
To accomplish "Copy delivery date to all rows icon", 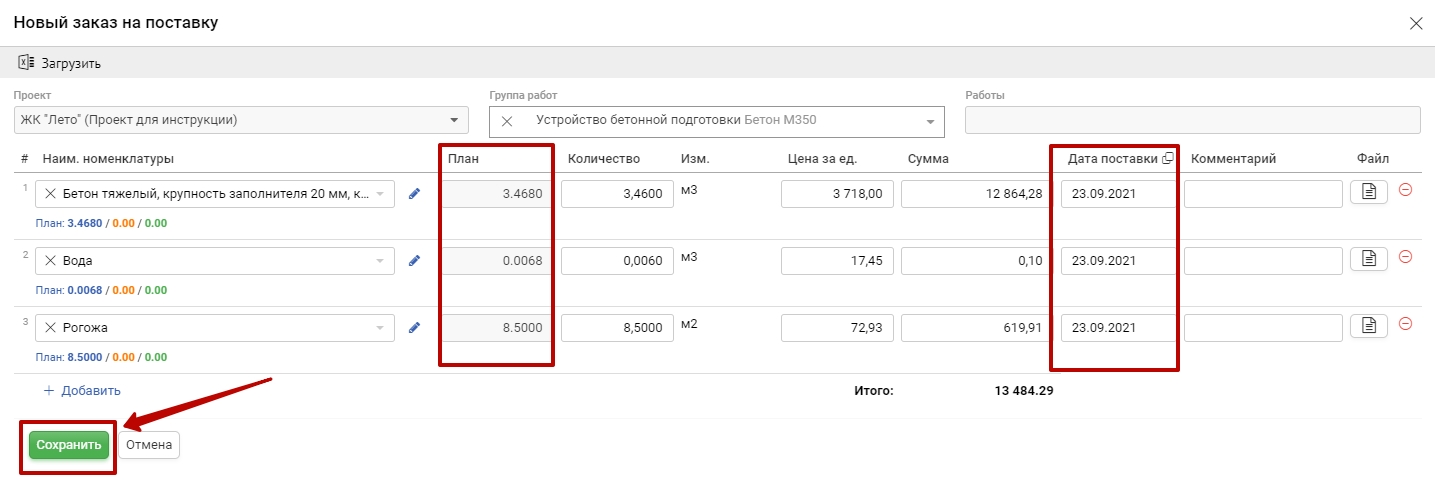I will click(1167, 158).
